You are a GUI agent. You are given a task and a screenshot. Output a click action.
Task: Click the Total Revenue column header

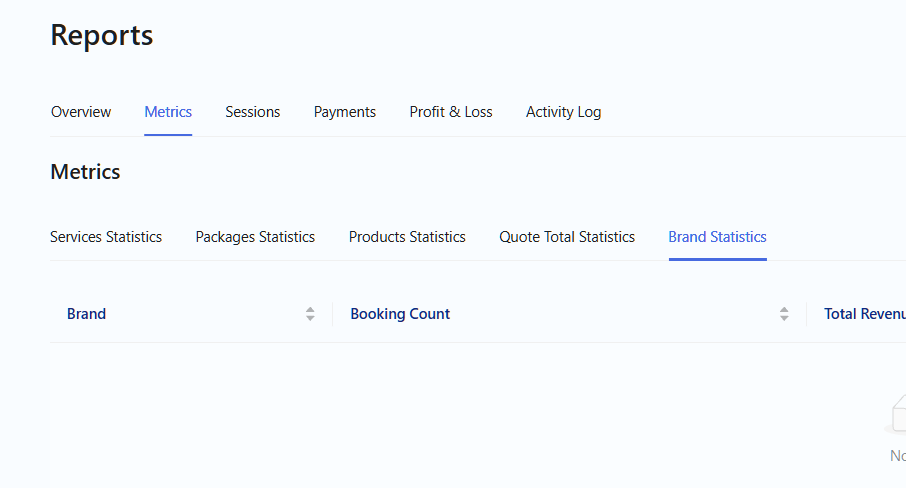pyautogui.click(x=865, y=314)
